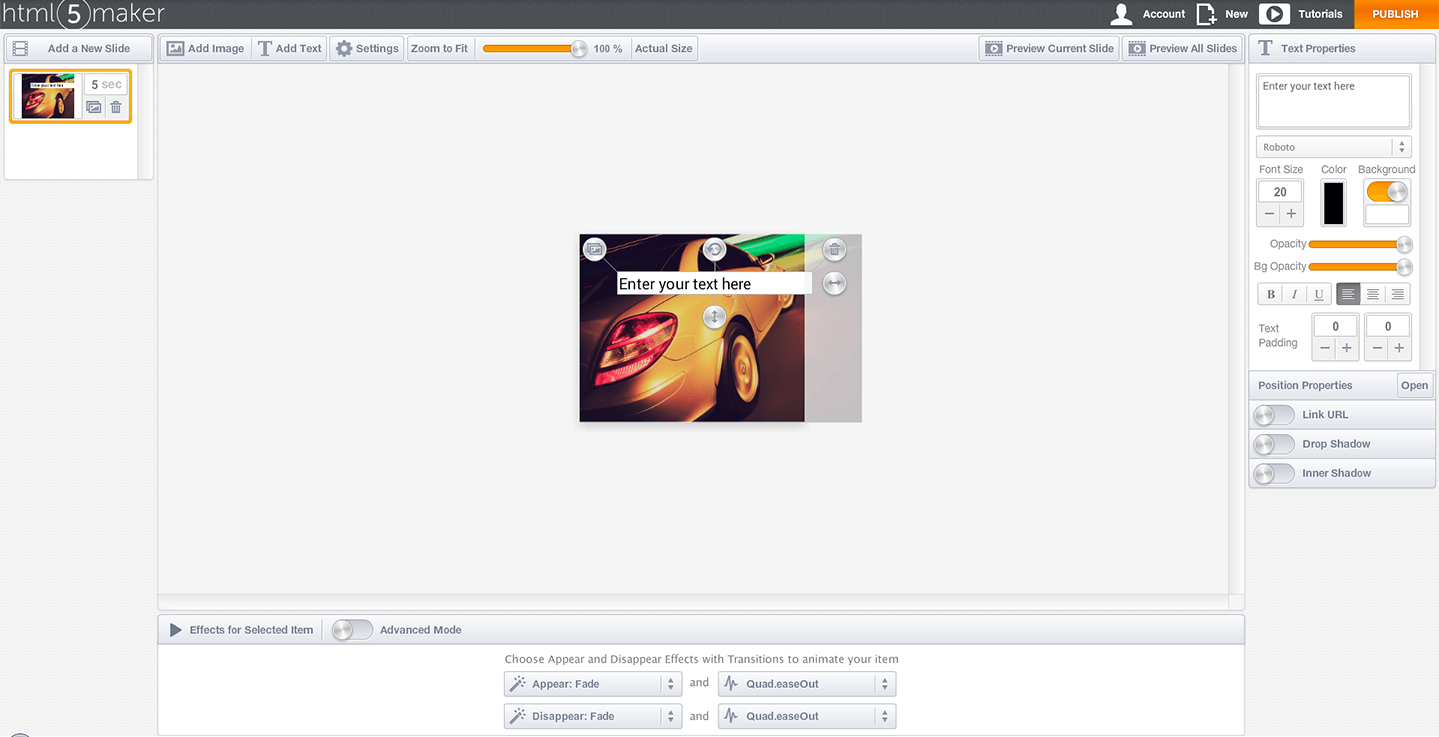Select the car slide thumbnail
This screenshot has height=737, width=1439.
[48, 96]
